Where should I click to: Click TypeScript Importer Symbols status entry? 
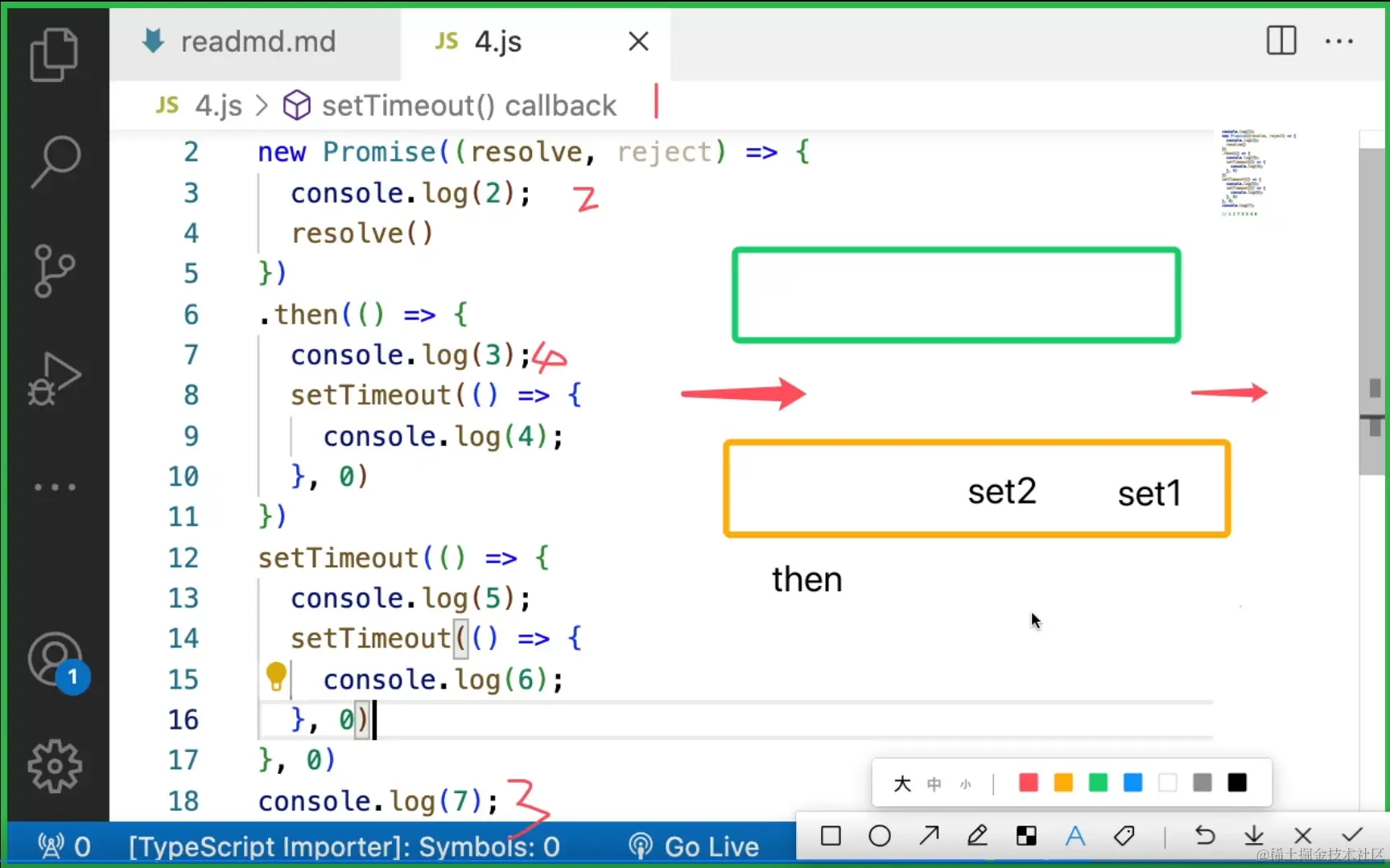coord(344,846)
